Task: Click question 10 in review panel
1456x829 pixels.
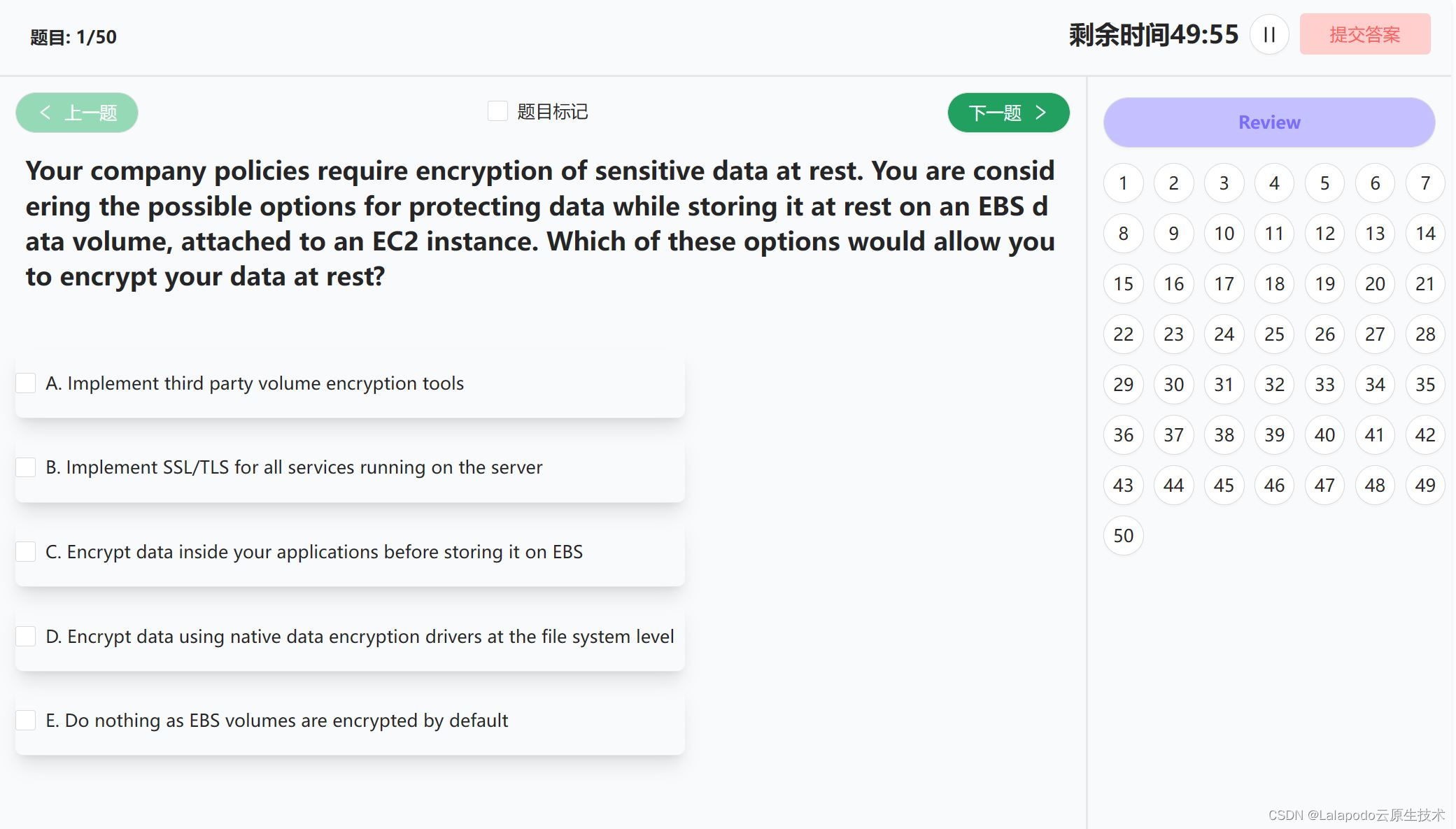Action: click(x=1222, y=232)
